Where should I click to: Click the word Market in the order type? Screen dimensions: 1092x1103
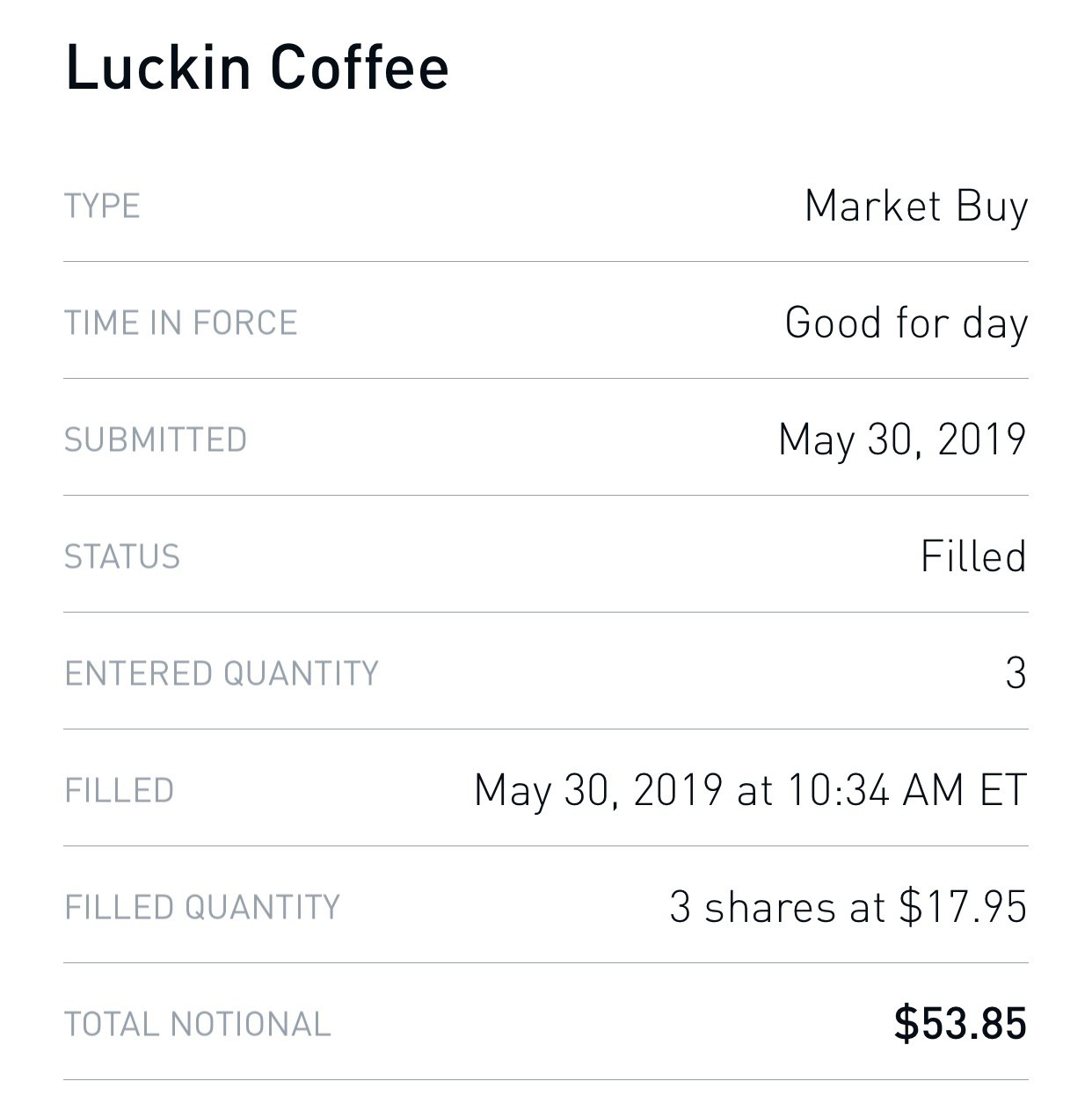point(873,207)
